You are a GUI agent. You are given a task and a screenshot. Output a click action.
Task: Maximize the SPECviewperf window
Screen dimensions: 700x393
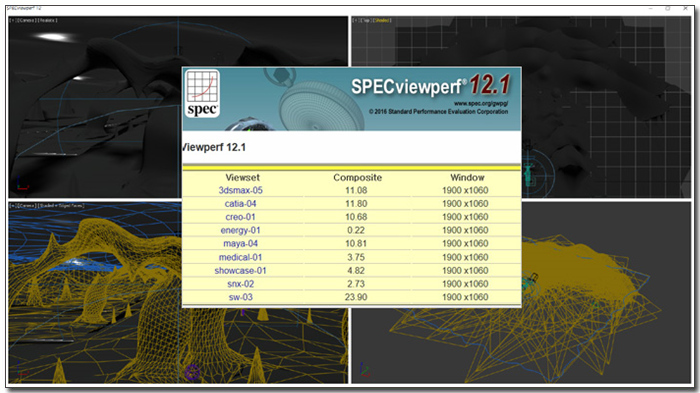point(668,8)
